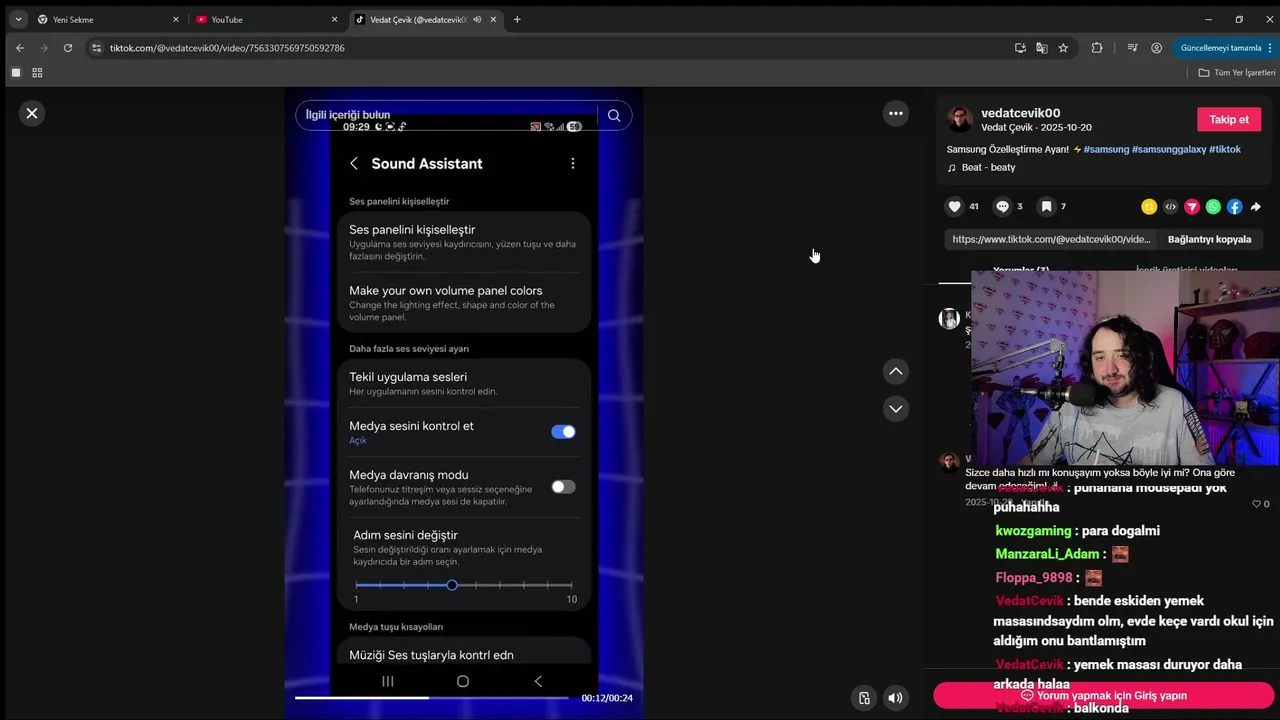The image size is (1280, 720).
Task: Mute the tab using the TikTok tab's speaker icon
Action: click(477, 19)
